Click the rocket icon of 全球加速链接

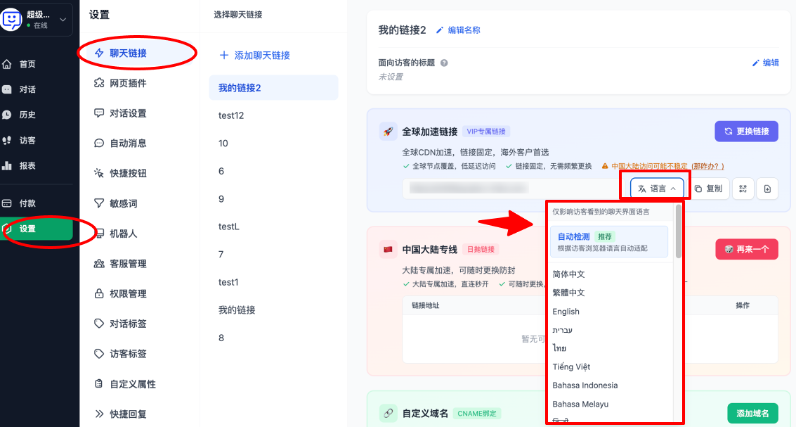(x=388, y=131)
